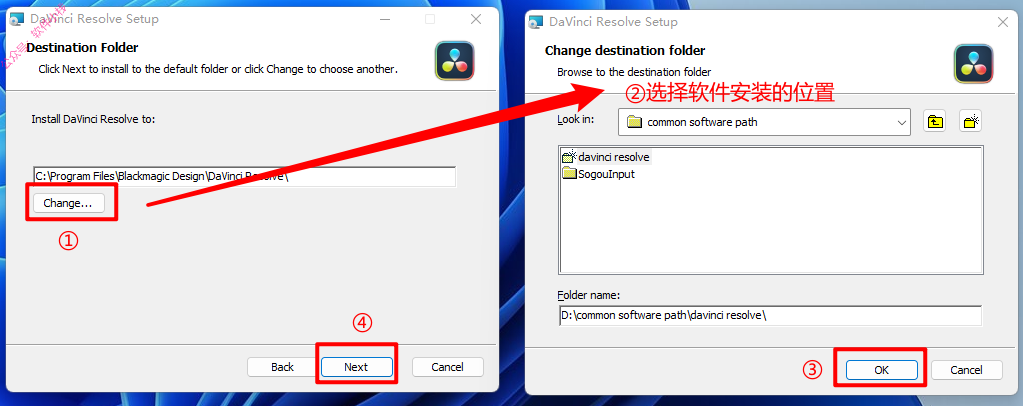Click DaVinci Resolve logo in left dialog

[455, 61]
